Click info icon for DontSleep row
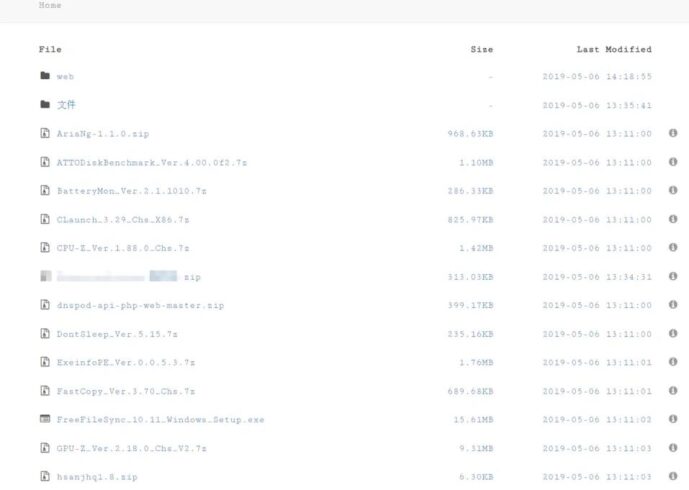Viewport: 689px width, 490px height. click(673, 334)
